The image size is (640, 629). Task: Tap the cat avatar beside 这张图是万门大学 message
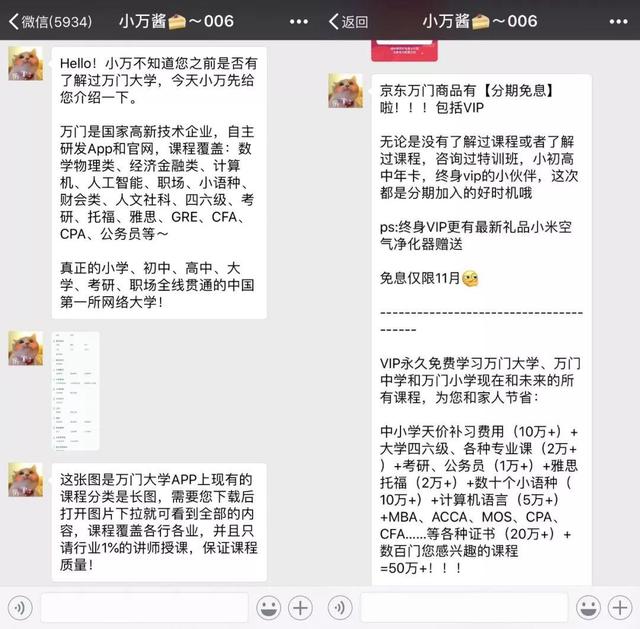coord(26,480)
